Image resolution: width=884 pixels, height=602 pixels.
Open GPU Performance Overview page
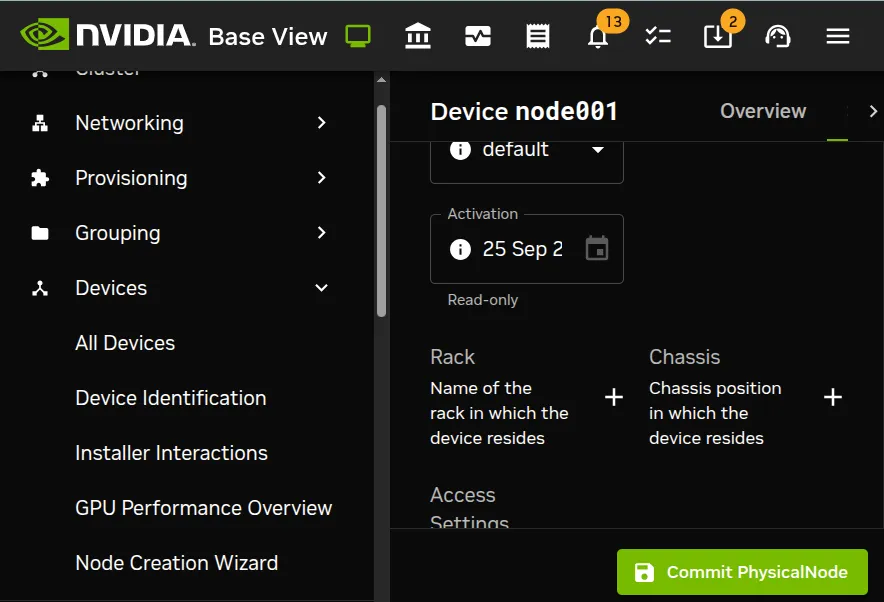(204, 508)
